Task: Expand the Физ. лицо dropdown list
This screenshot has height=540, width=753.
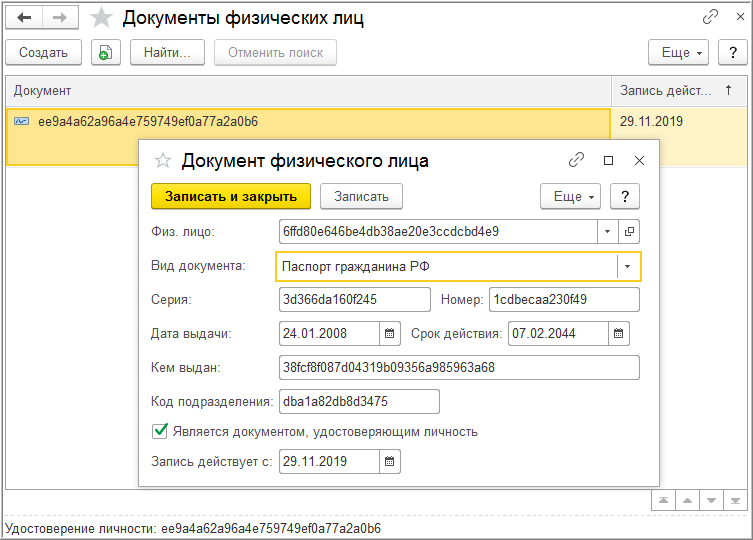Action: [608, 231]
